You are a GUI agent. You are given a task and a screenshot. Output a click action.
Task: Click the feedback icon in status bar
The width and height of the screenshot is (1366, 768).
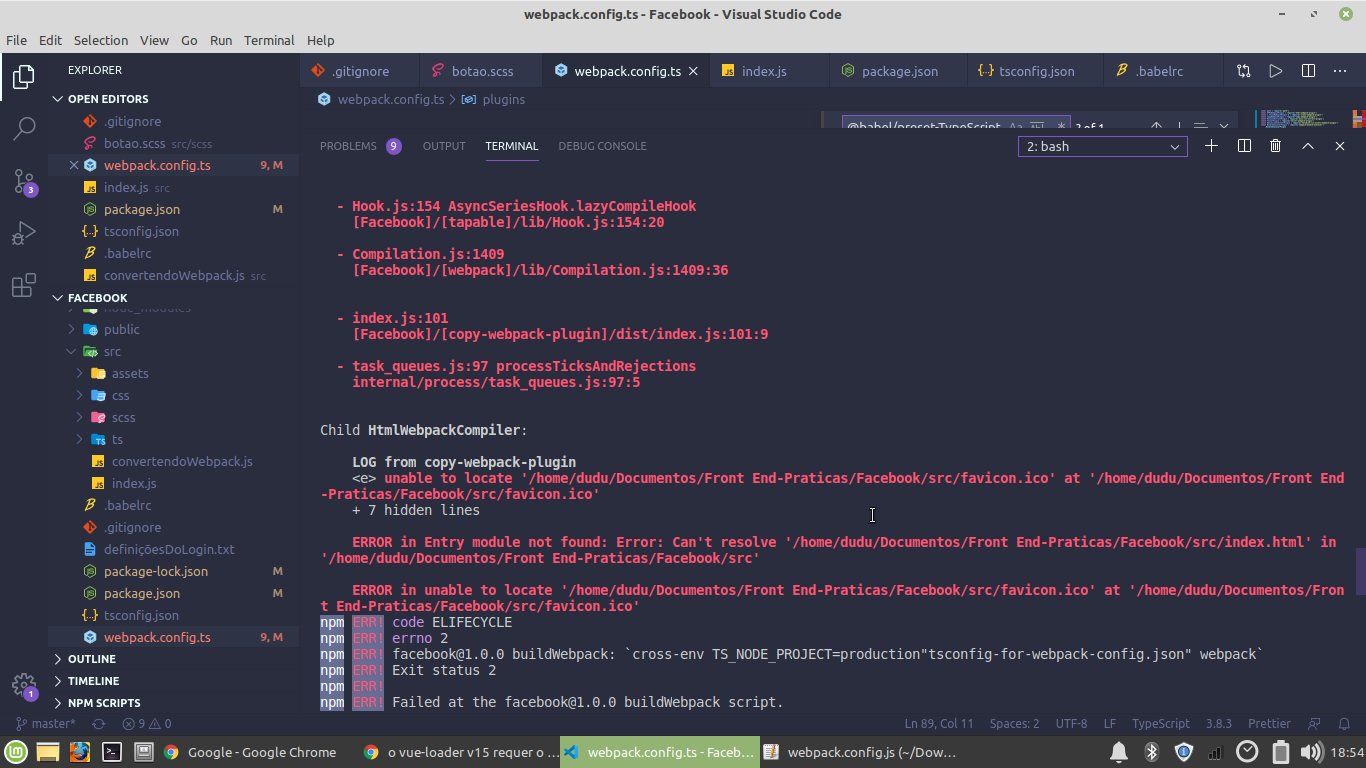1315,723
